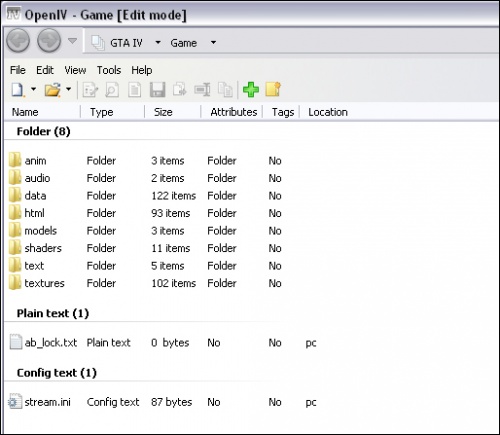This screenshot has height=435, width=500.
Task: Click the GTA IV breadcrumb segment
Action: [x=126, y=43]
